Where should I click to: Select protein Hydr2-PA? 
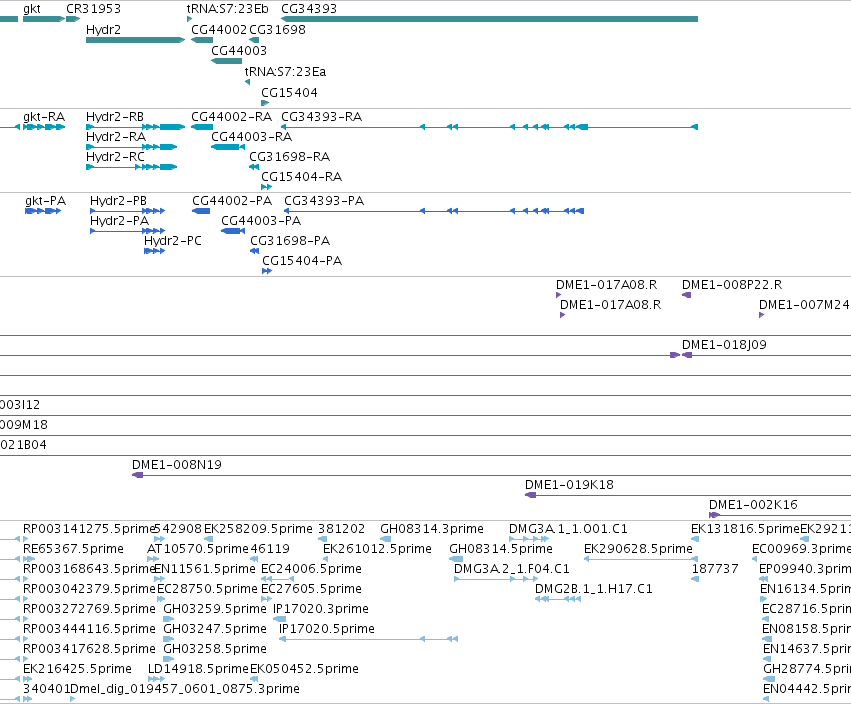point(128,231)
